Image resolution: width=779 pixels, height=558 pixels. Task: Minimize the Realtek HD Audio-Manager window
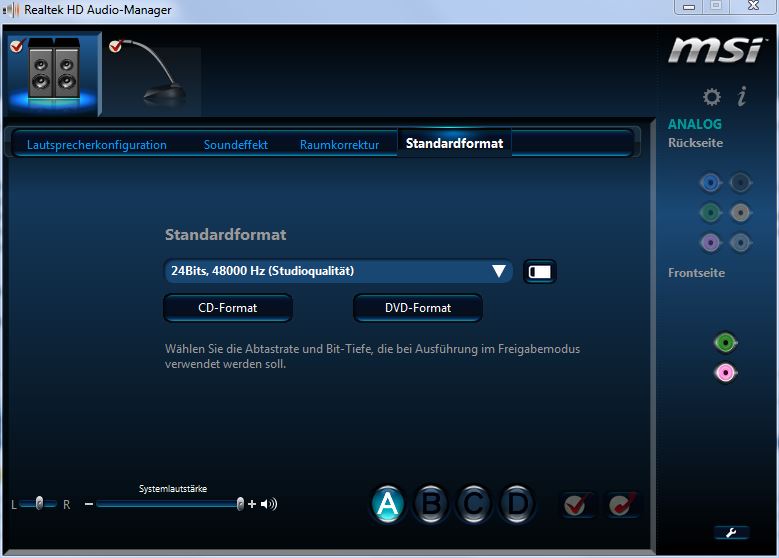689,6
